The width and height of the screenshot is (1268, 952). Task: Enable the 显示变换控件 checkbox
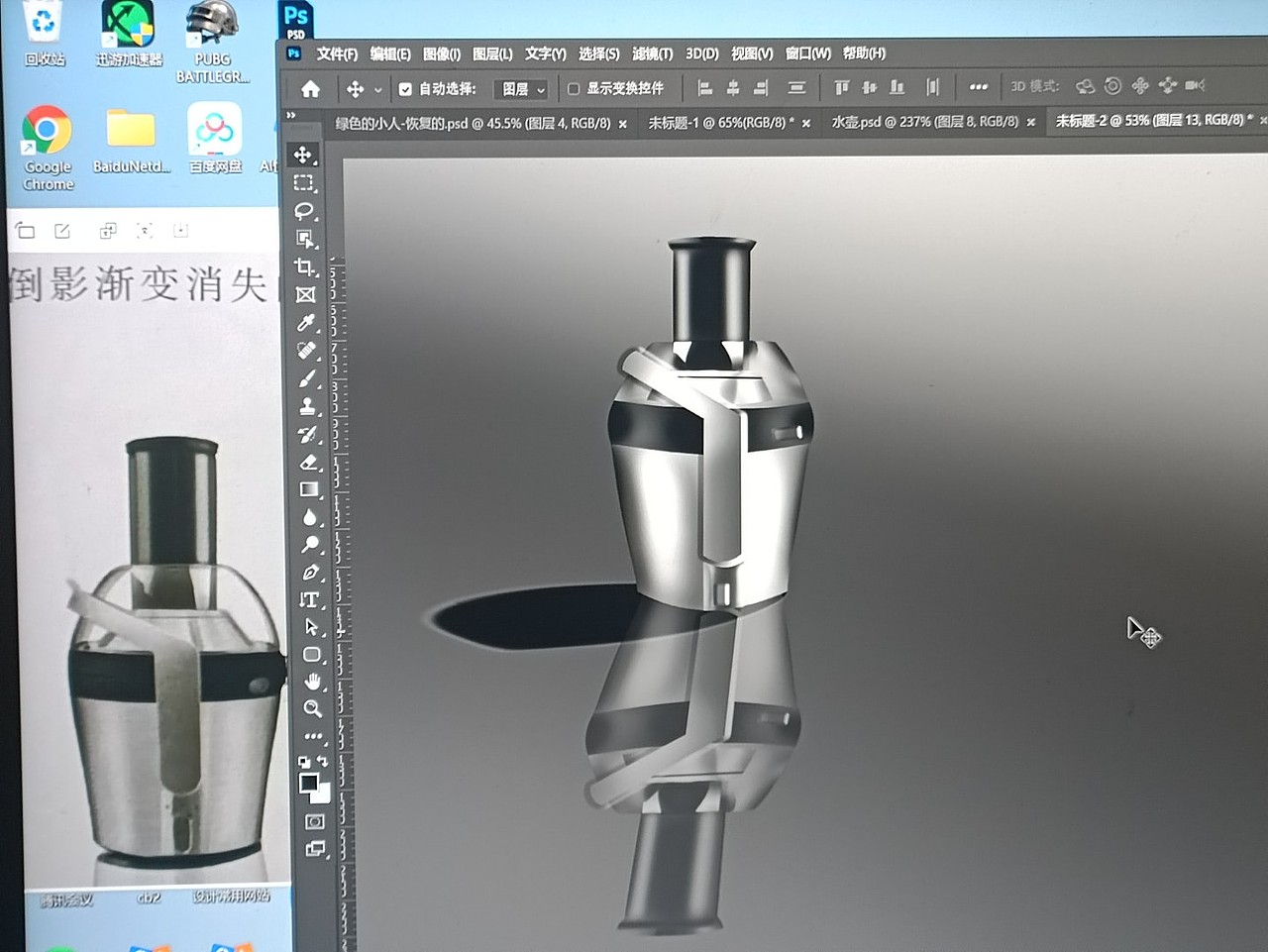(574, 89)
